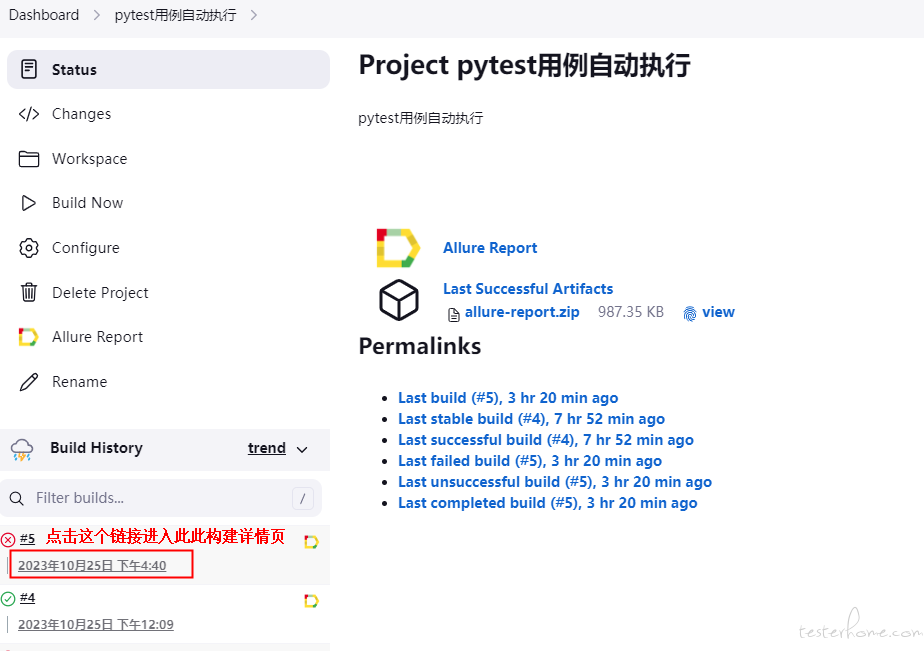
Task: Open build #4 timestamp 下午12:09 link
Action: (96, 624)
